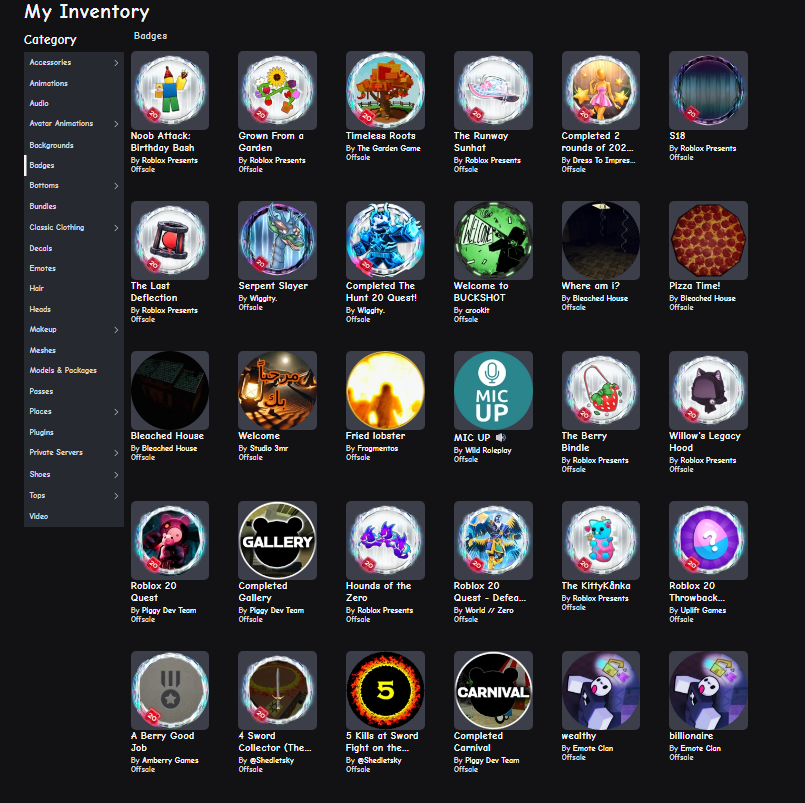Open the Models & Packages category

(x=74, y=371)
